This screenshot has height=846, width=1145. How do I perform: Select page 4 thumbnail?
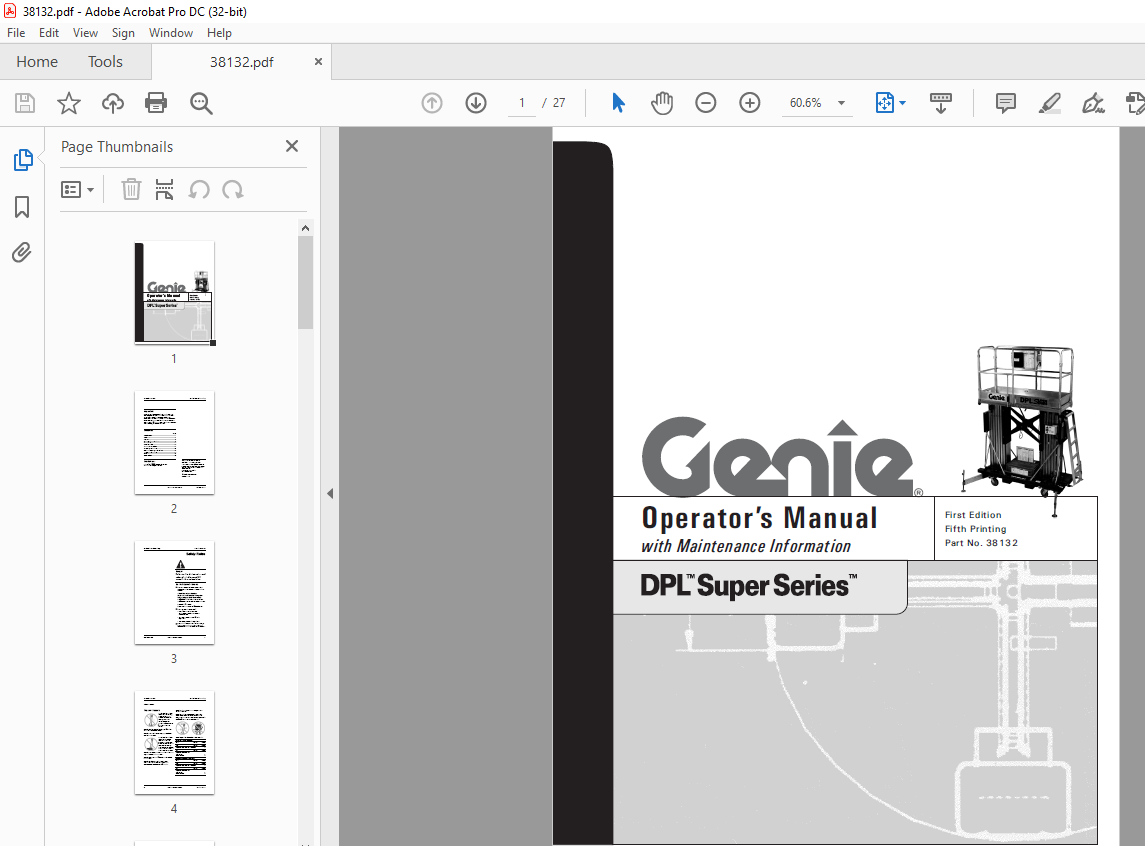point(175,743)
